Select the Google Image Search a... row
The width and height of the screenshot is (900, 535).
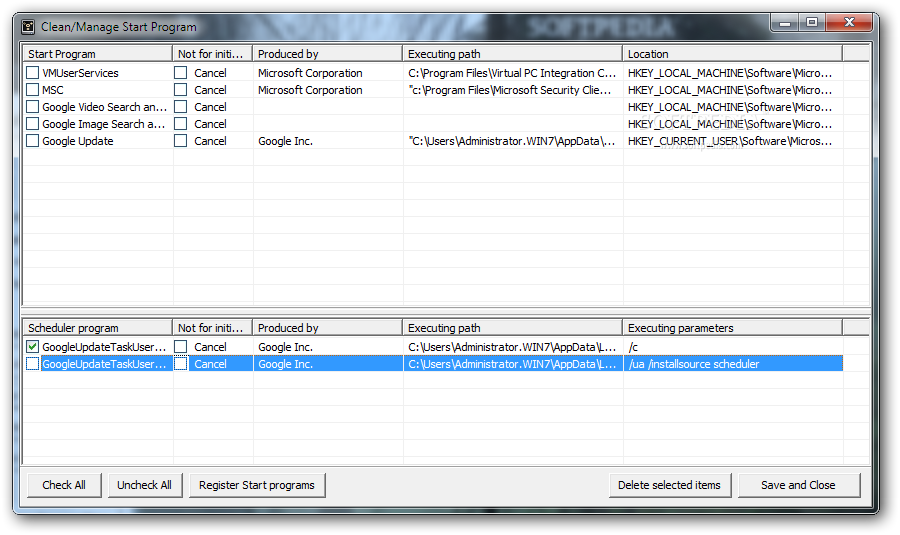coord(103,124)
